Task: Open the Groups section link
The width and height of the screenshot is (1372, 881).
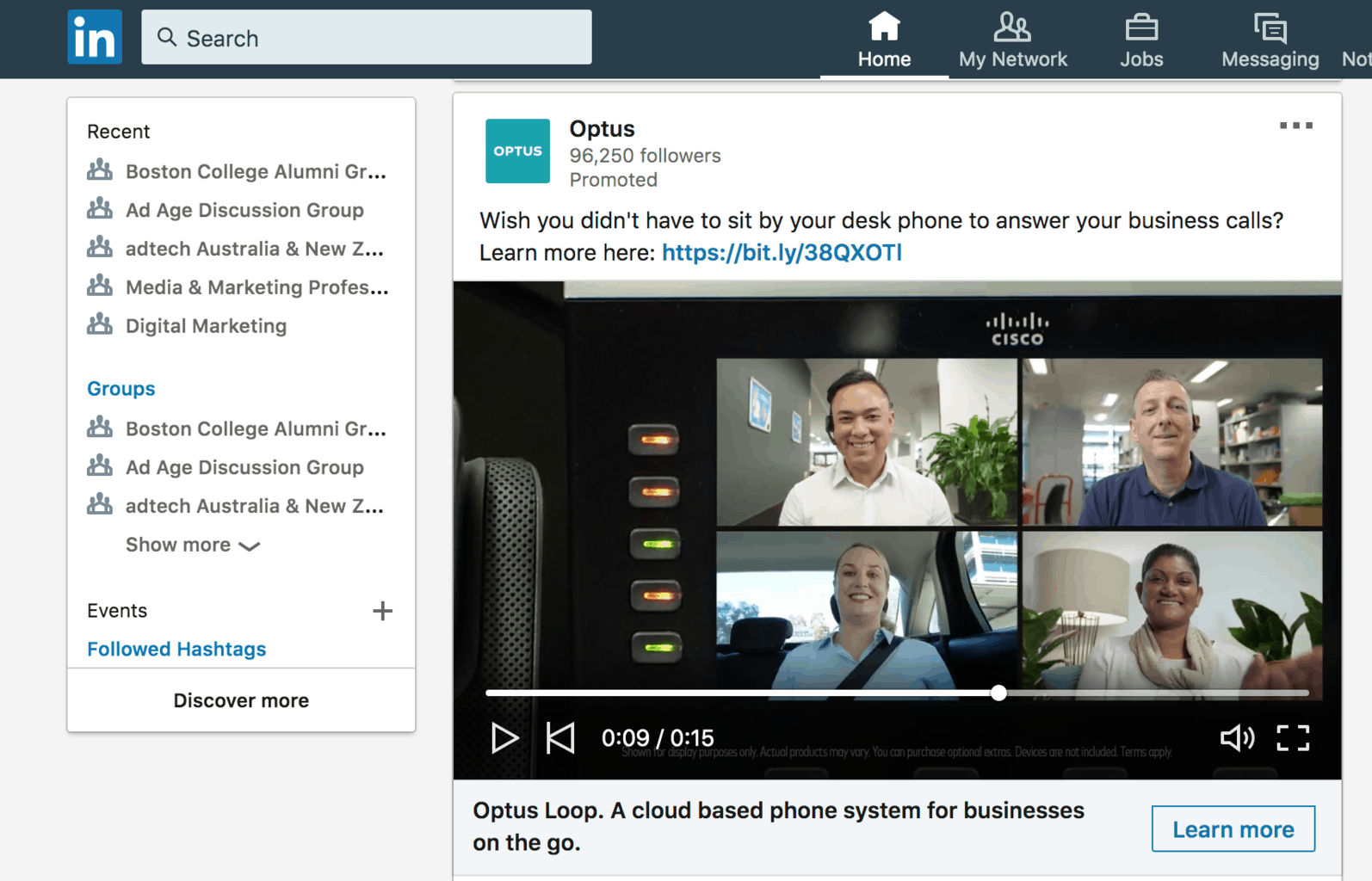Action: coord(121,388)
